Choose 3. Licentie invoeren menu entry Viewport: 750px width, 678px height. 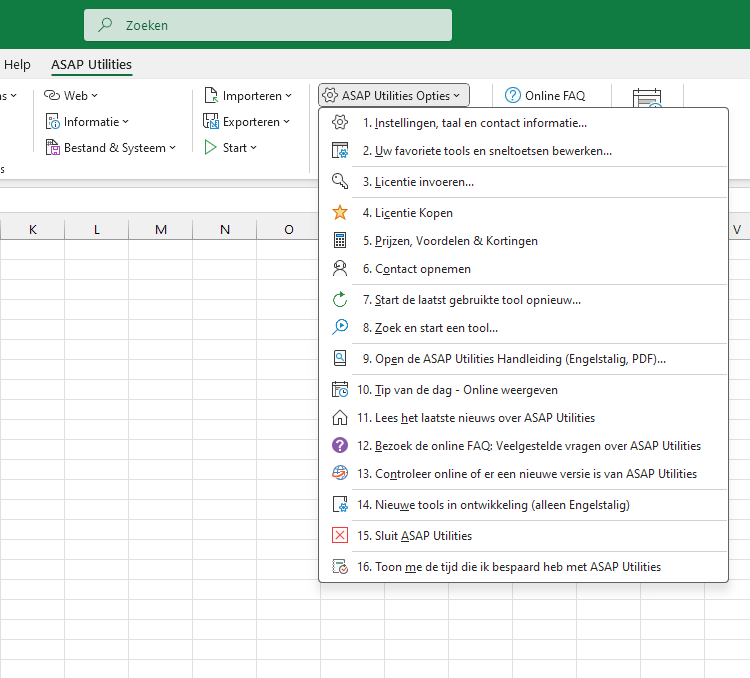pyautogui.click(x=523, y=181)
